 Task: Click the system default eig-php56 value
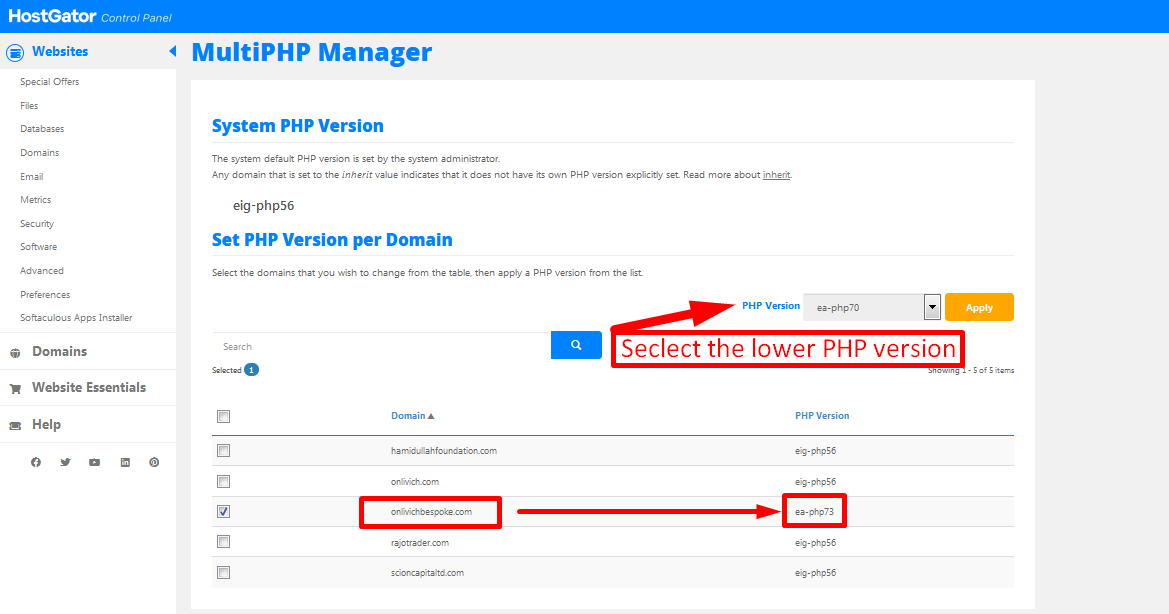click(263, 206)
